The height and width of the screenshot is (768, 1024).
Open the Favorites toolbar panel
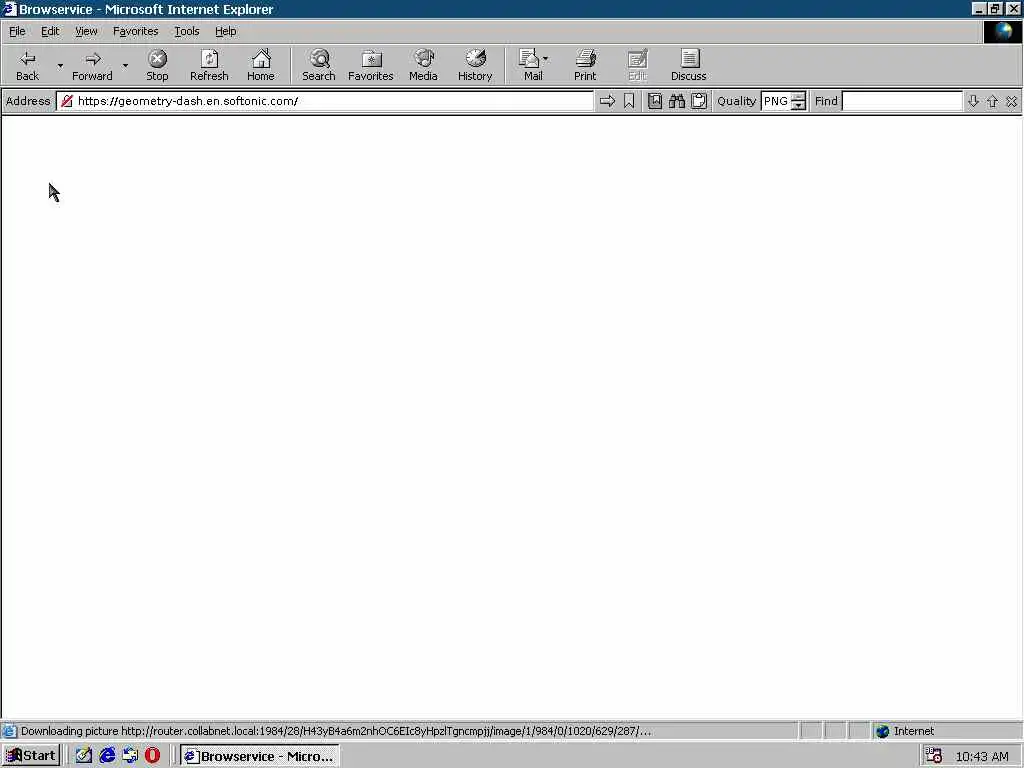coord(370,65)
